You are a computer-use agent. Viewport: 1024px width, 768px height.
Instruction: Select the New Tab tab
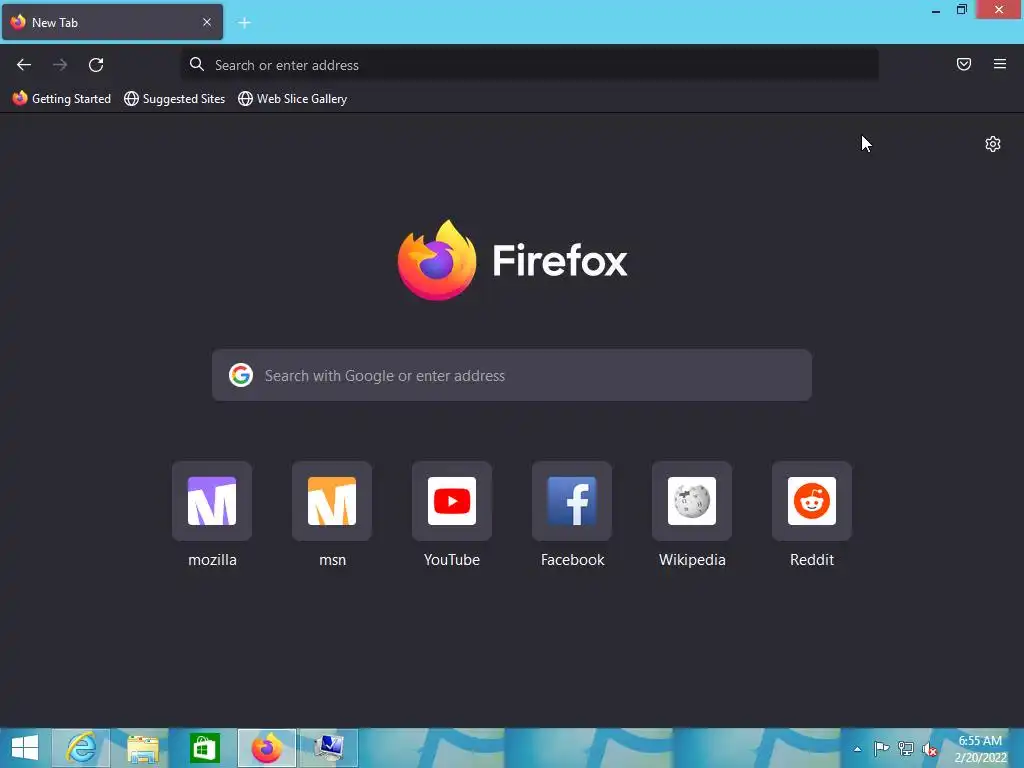(x=112, y=22)
